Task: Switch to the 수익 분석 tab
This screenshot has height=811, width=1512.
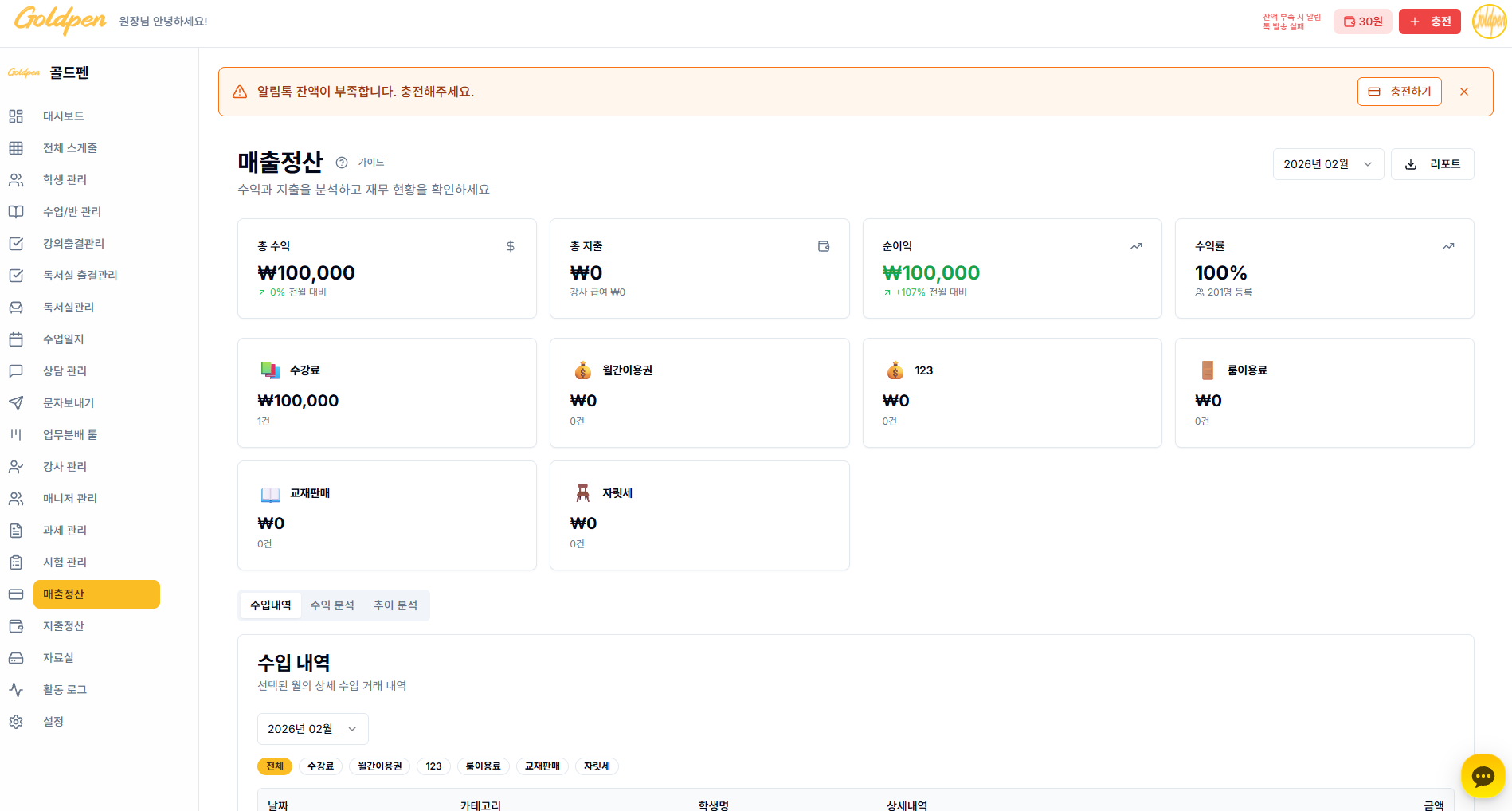Action: (x=332, y=605)
